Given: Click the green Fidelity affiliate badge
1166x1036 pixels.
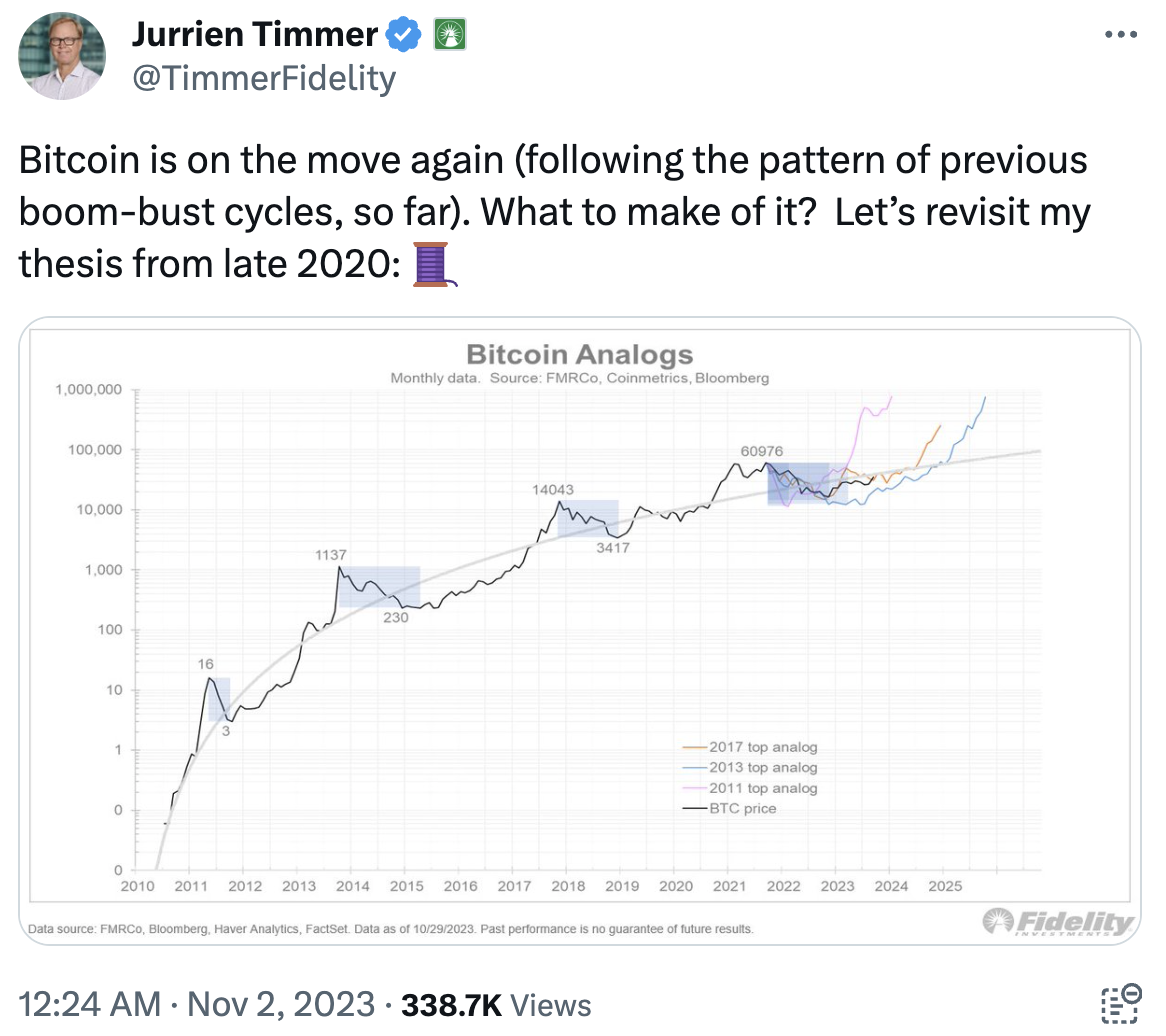Looking at the screenshot, I should [448, 33].
